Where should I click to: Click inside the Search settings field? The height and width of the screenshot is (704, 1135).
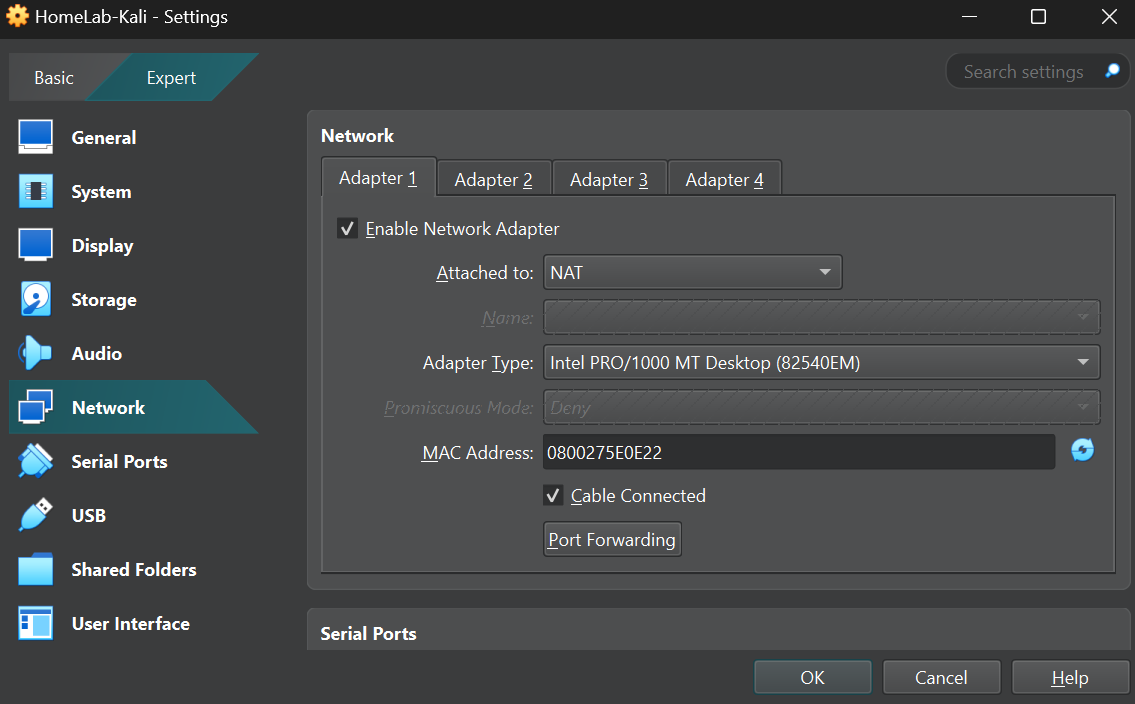pyautogui.click(x=1023, y=70)
